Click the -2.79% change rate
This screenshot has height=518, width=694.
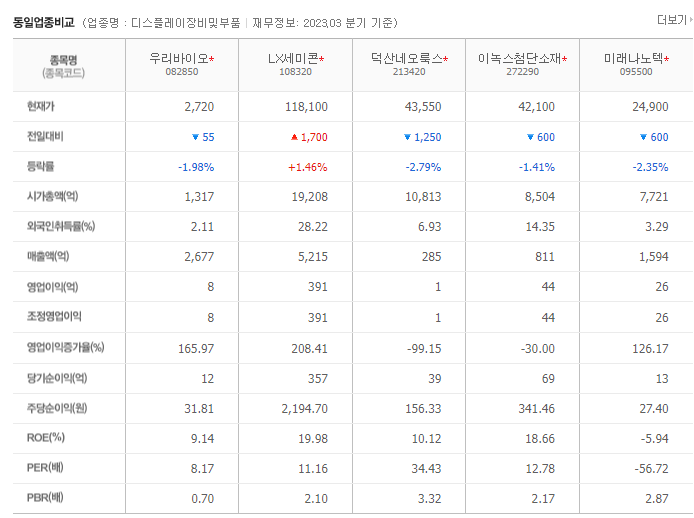click(x=424, y=167)
